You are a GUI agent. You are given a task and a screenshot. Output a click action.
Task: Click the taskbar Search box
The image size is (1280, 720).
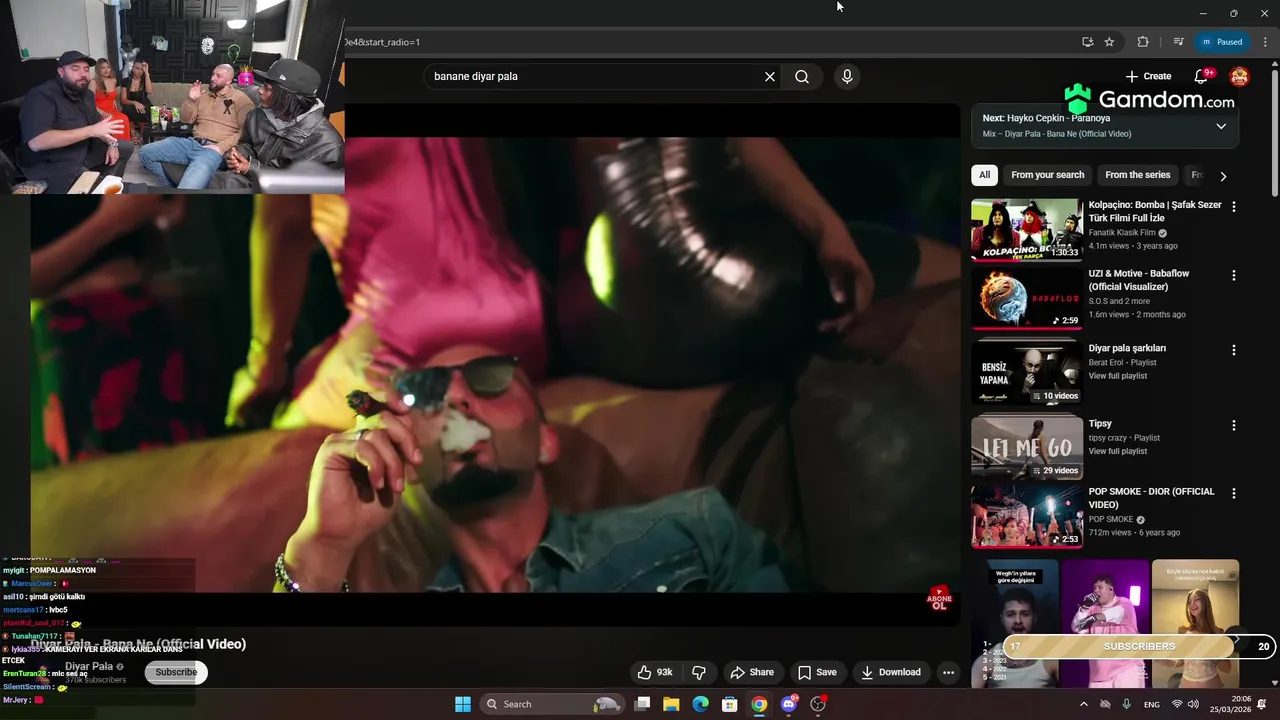pos(552,704)
